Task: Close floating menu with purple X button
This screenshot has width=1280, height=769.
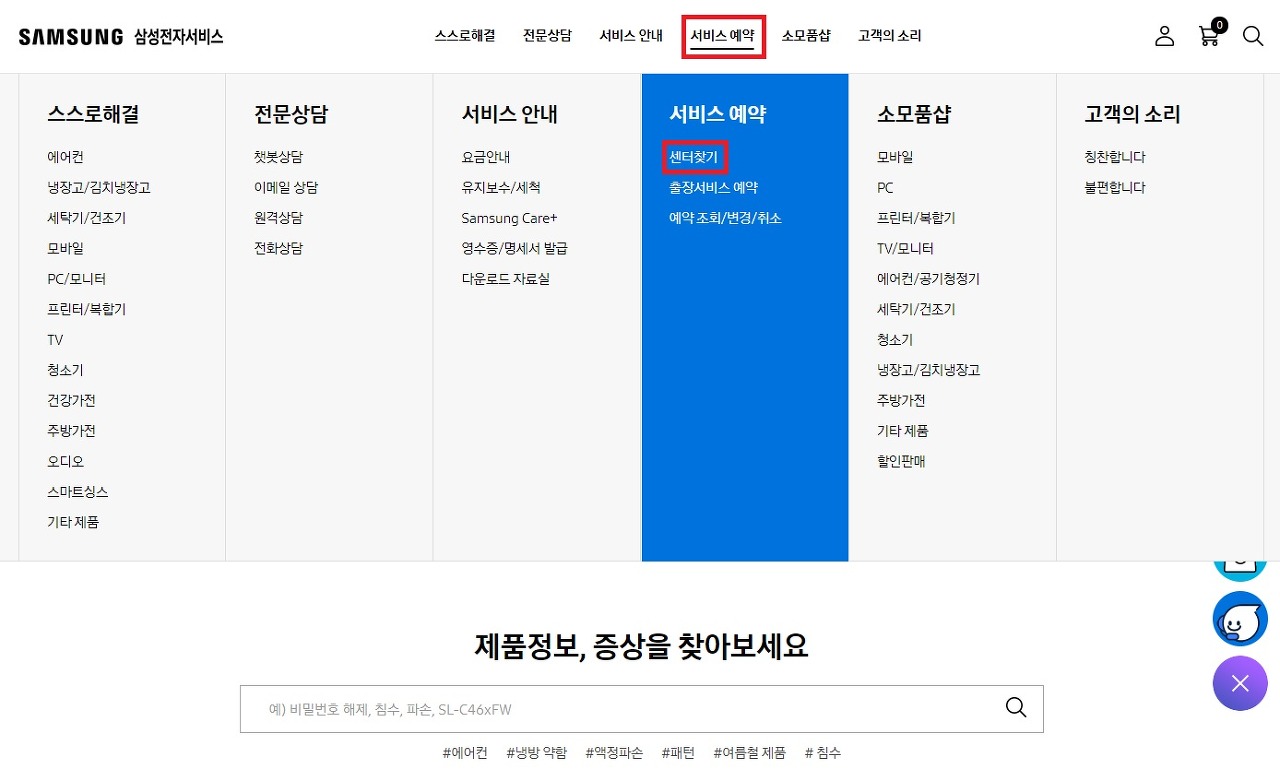Action: coord(1240,684)
